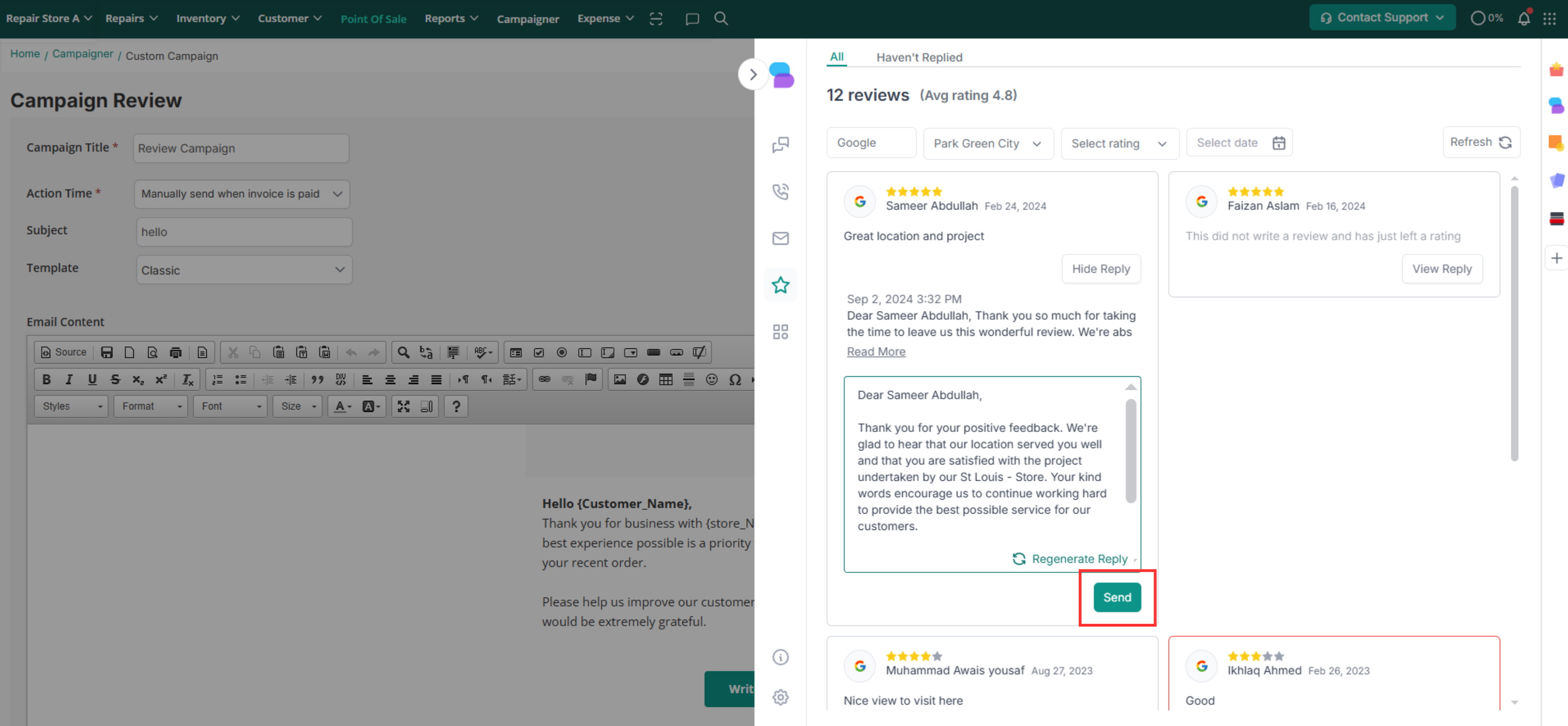Click the Subject input field

point(244,232)
